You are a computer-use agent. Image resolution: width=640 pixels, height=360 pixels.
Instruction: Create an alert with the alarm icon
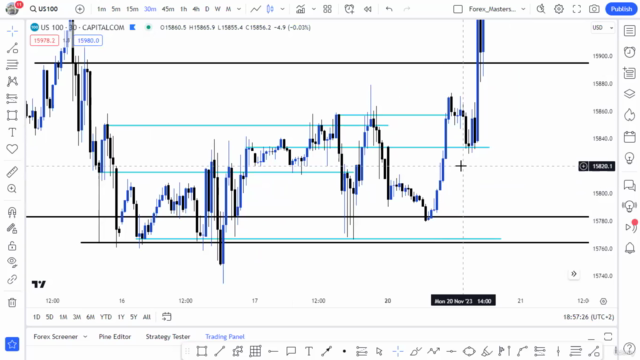click(x=349, y=9)
